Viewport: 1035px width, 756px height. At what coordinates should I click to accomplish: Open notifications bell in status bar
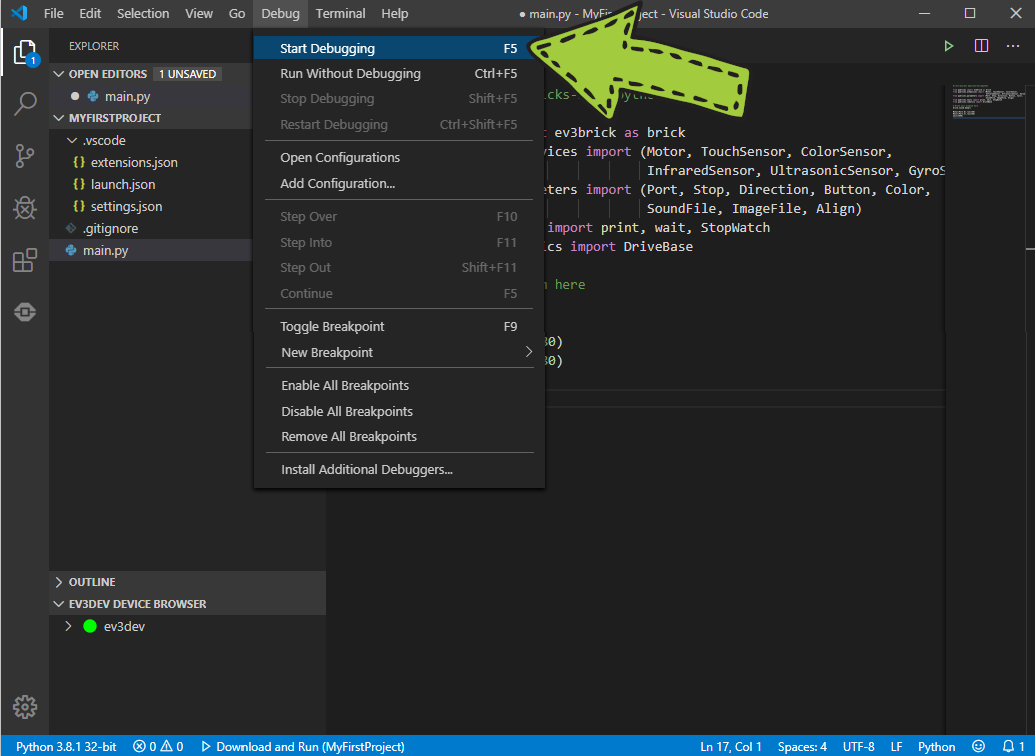coord(1013,746)
